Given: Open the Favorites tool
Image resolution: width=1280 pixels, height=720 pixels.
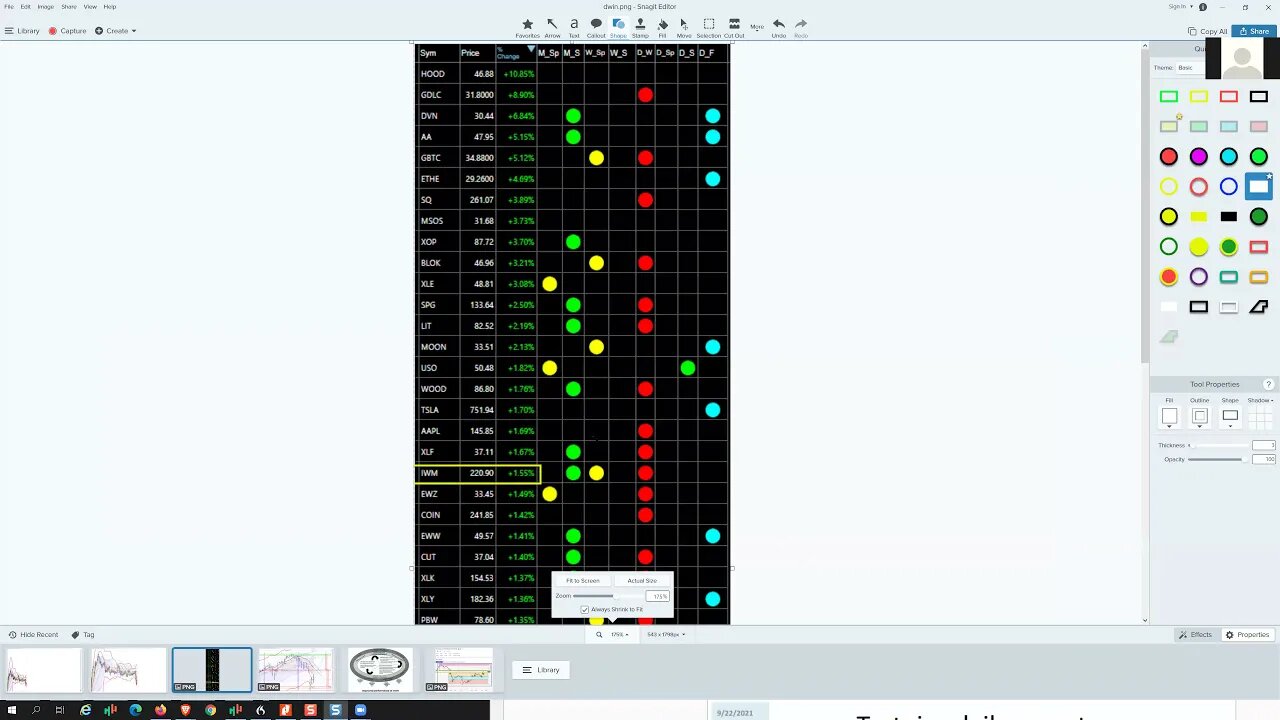Looking at the screenshot, I should click(x=527, y=28).
